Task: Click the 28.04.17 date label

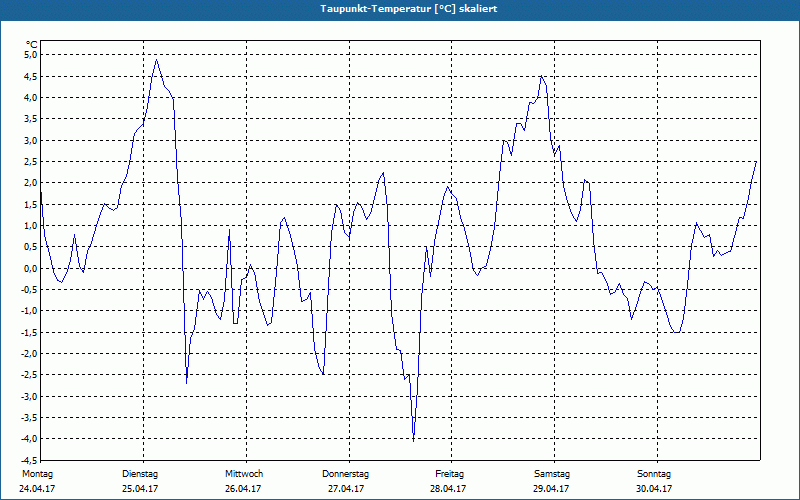Action: 448,489
